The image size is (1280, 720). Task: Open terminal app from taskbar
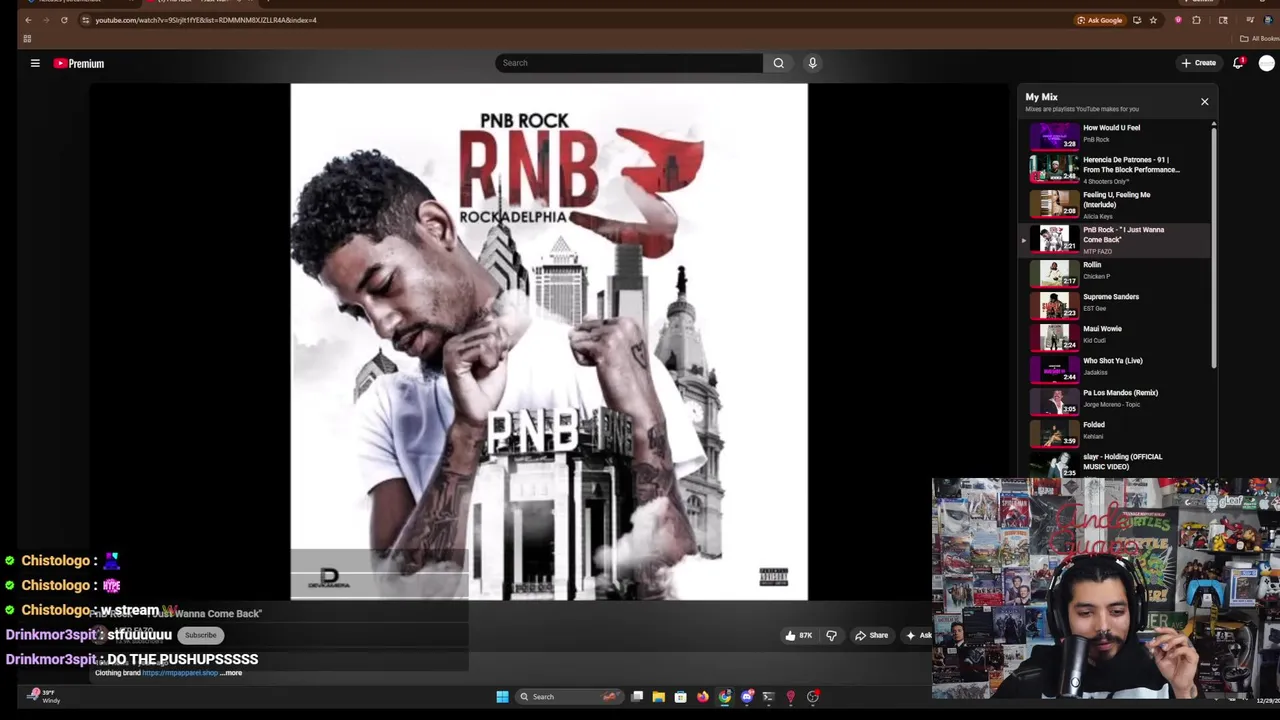click(x=768, y=697)
